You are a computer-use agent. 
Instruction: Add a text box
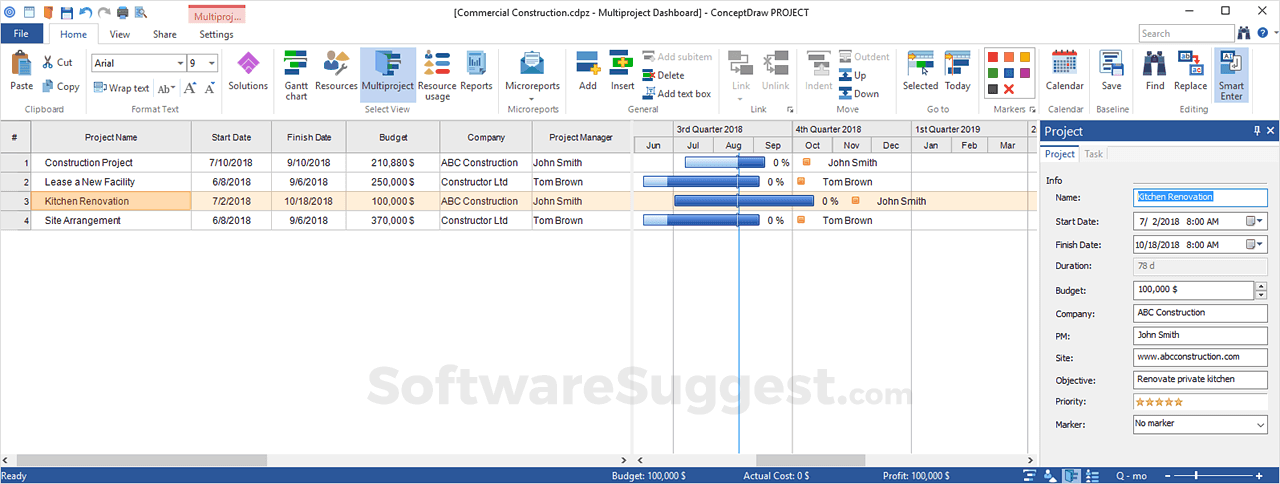click(x=677, y=94)
